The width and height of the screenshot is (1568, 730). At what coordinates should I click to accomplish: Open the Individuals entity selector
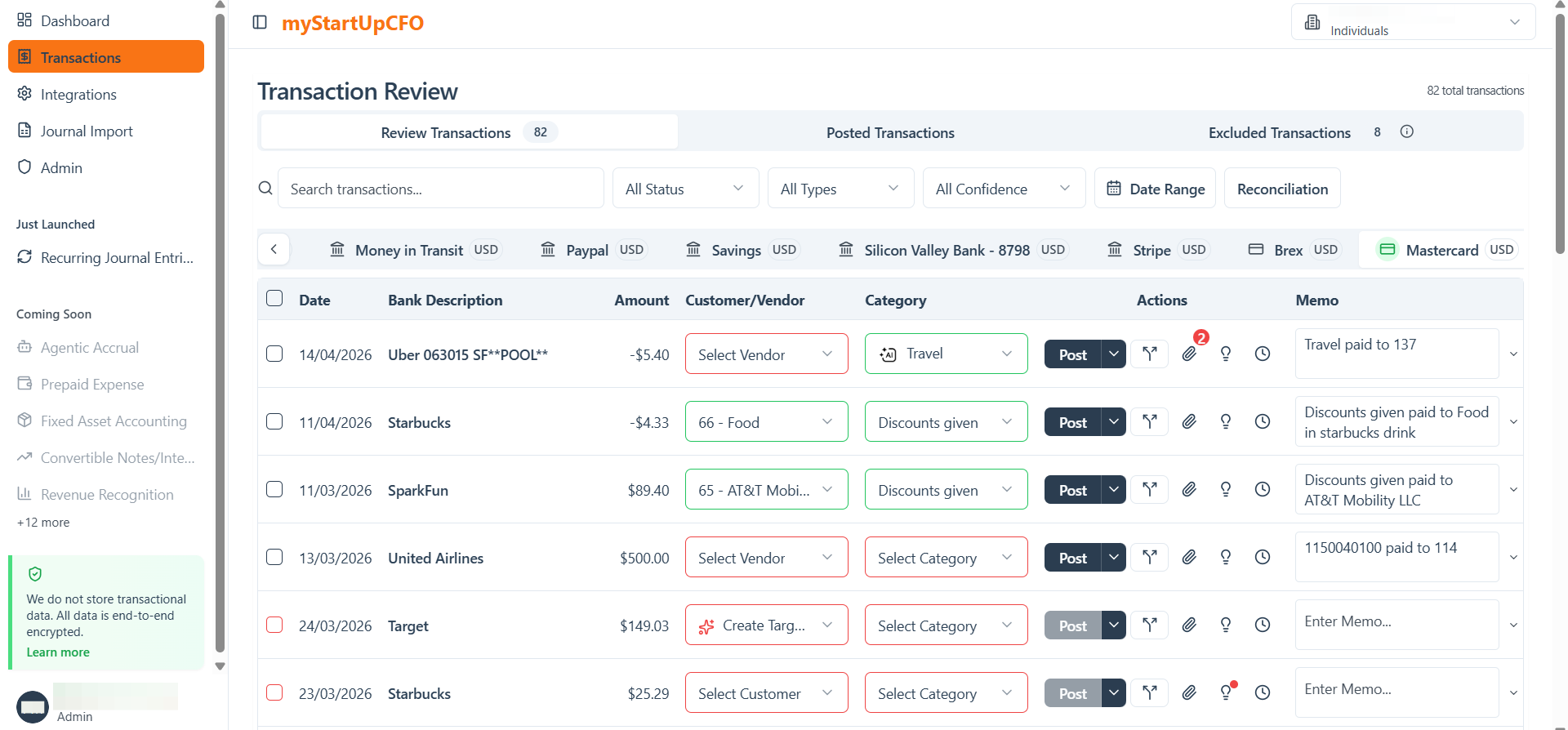pyautogui.click(x=1413, y=22)
